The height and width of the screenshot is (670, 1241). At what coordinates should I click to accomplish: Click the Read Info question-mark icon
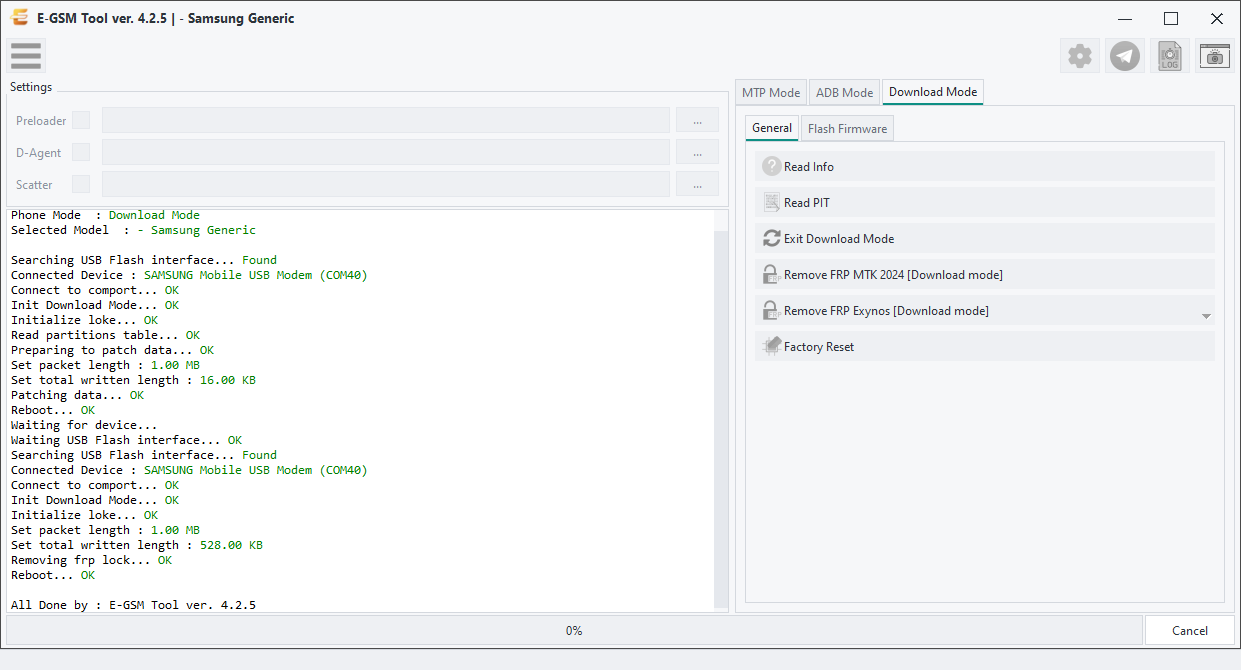tap(771, 167)
